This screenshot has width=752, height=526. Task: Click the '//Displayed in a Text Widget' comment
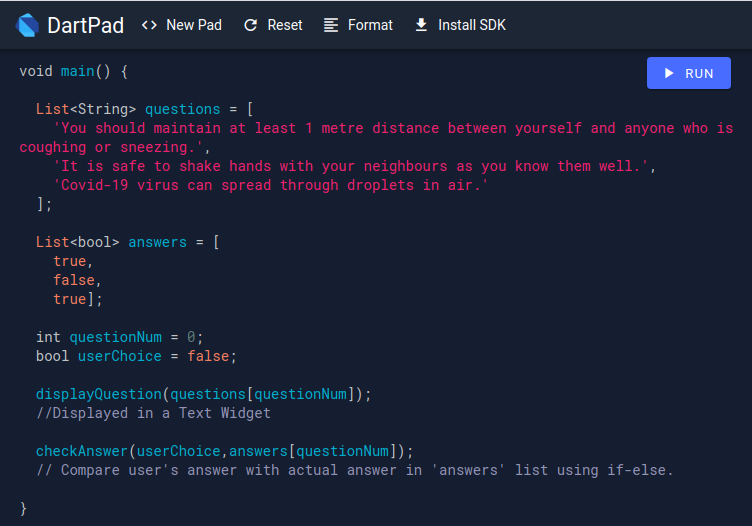point(153,413)
